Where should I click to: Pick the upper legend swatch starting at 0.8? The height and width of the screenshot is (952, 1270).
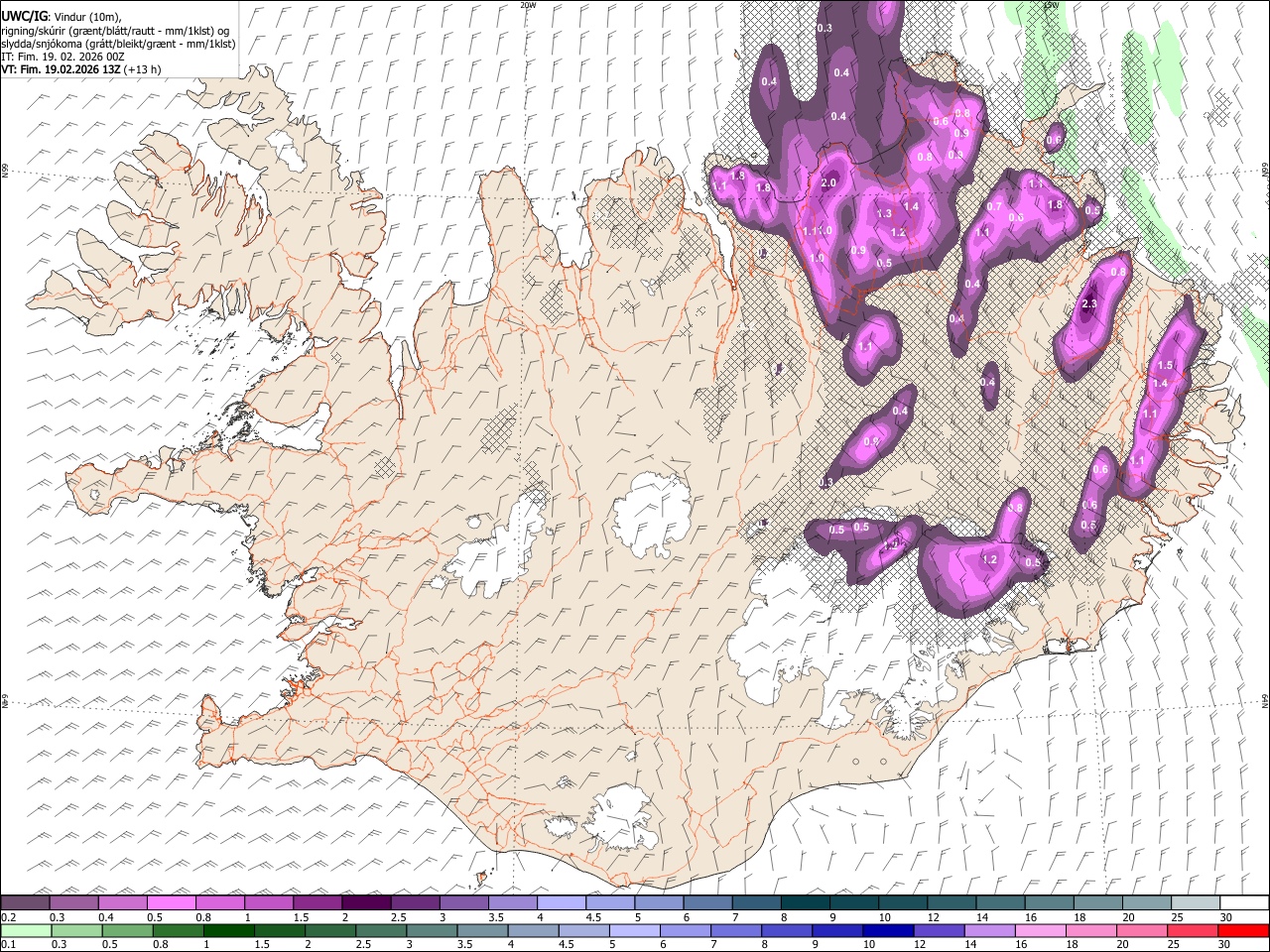220,902
